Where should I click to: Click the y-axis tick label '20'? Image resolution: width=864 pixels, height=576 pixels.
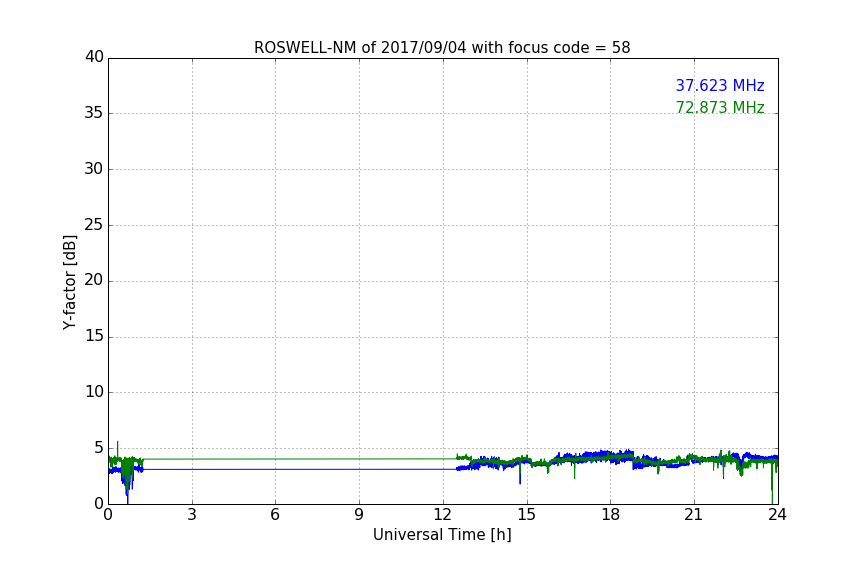94,280
